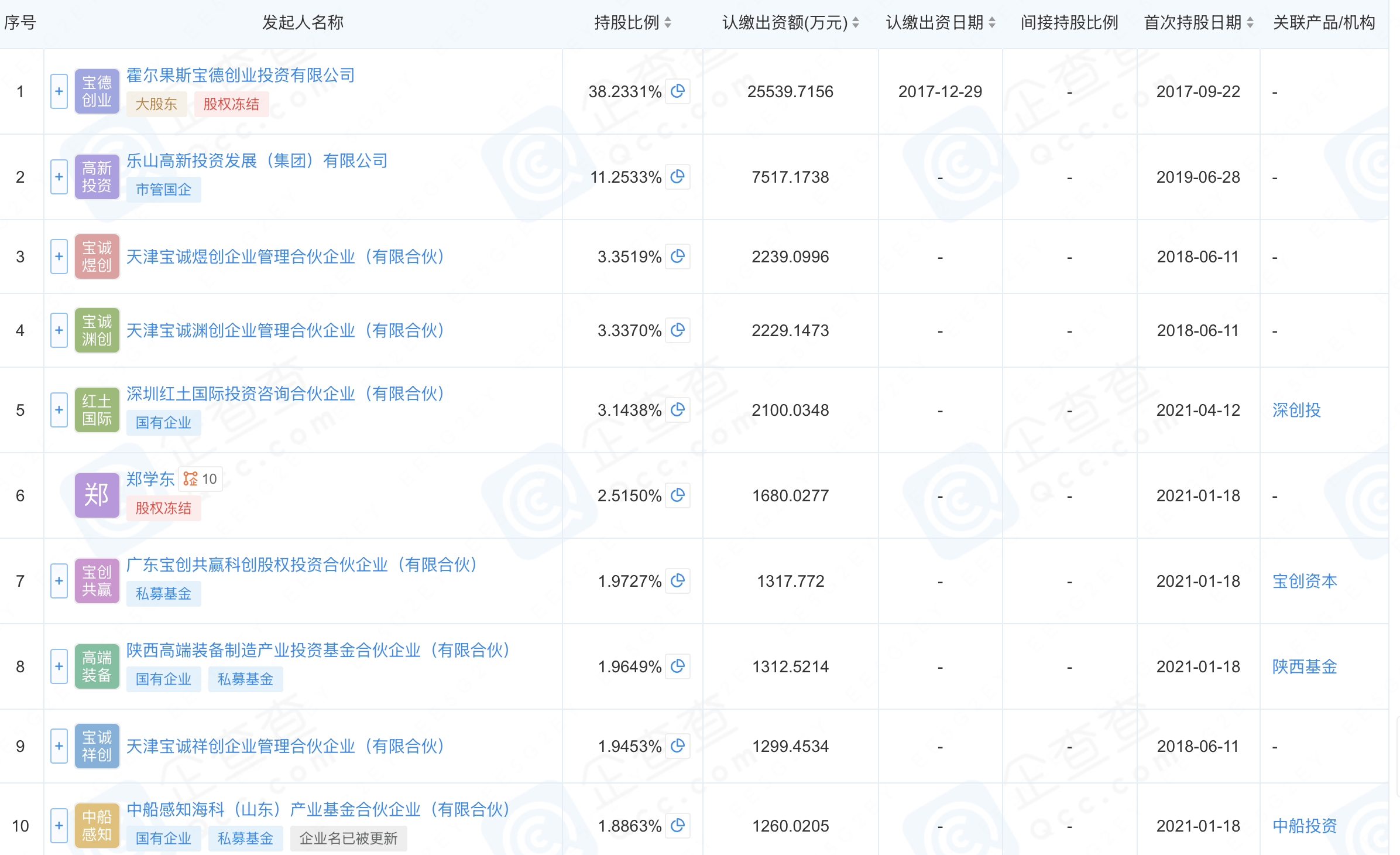Open 郑学东 related companies icon showing 10
Image resolution: width=1400 pixels, height=855 pixels.
point(200,479)
